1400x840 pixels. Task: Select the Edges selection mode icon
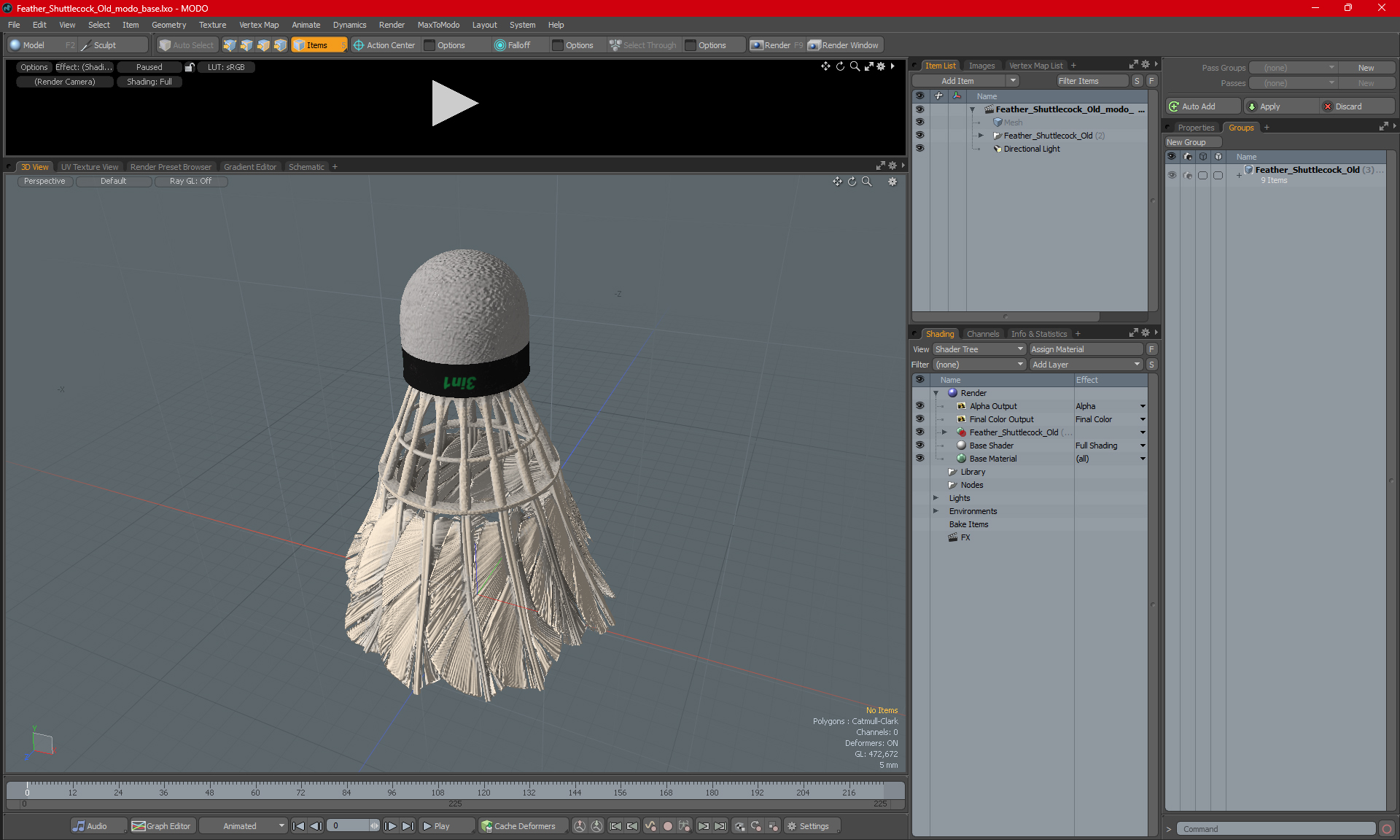click(246, 45)
